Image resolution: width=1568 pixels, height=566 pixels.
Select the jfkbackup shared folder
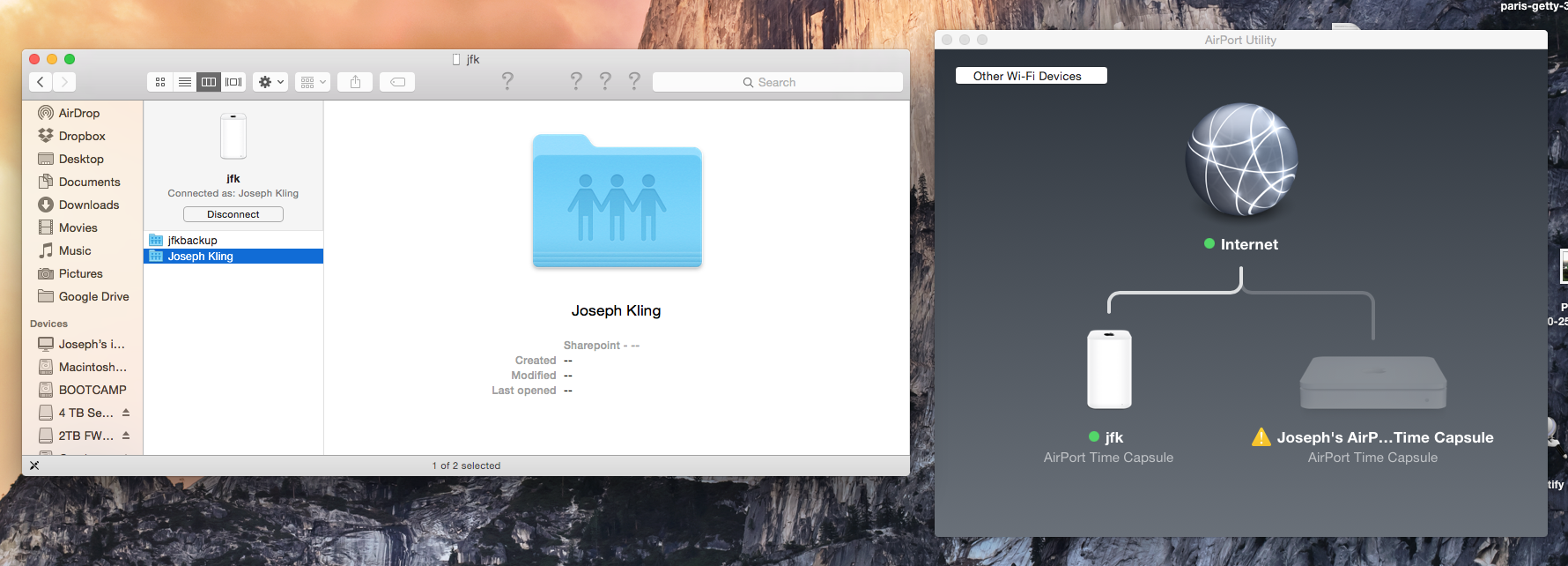[x=233, y=240]
